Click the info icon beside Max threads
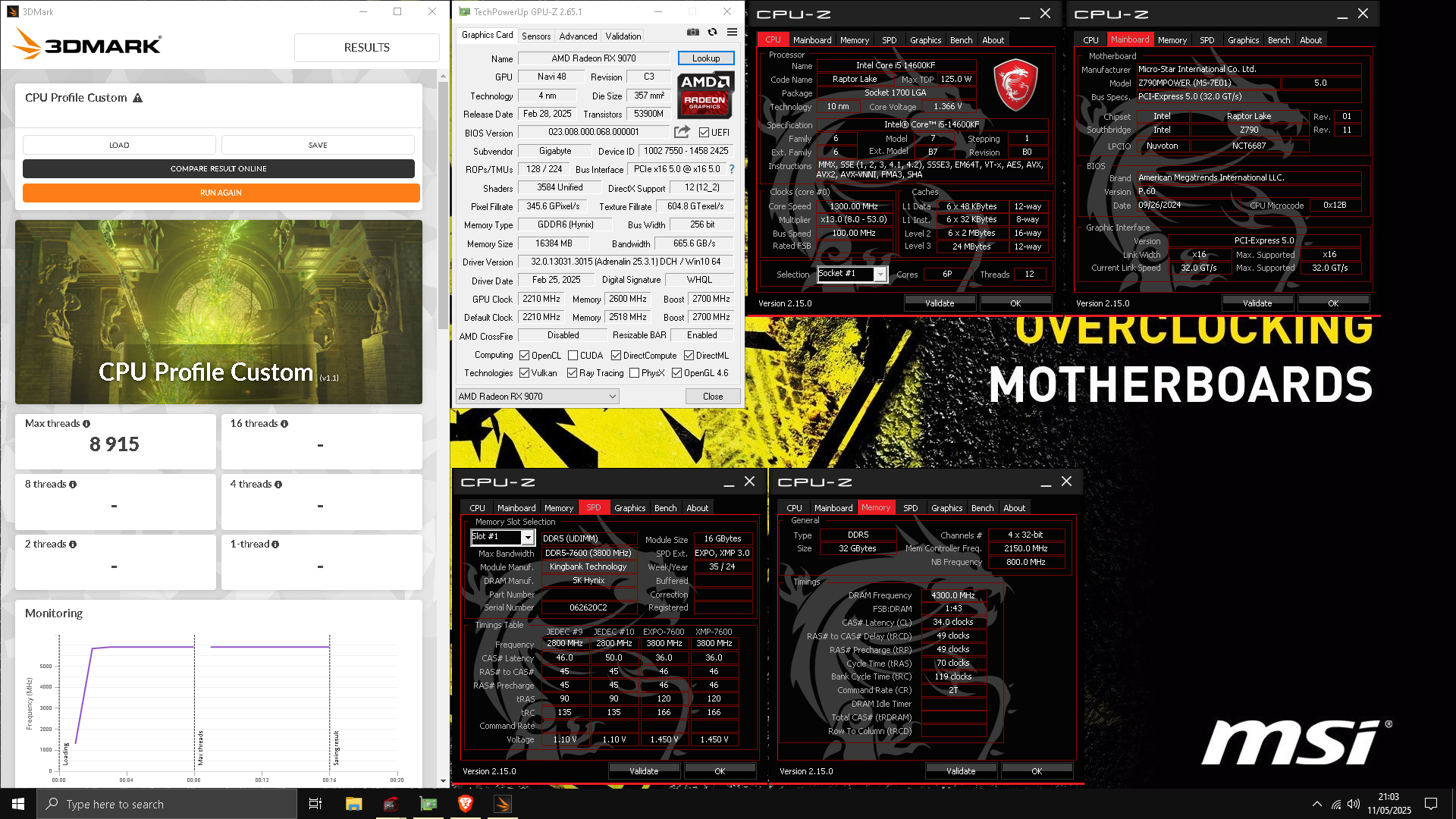This screenshot has width=1456, height=819. 86,424
